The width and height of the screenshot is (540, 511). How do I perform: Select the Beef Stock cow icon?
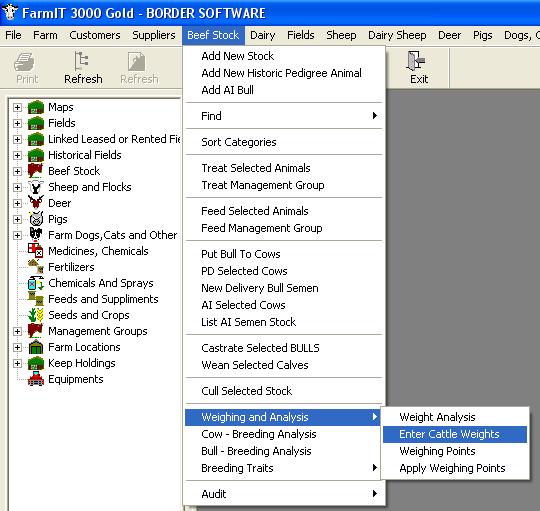point(35,171)
